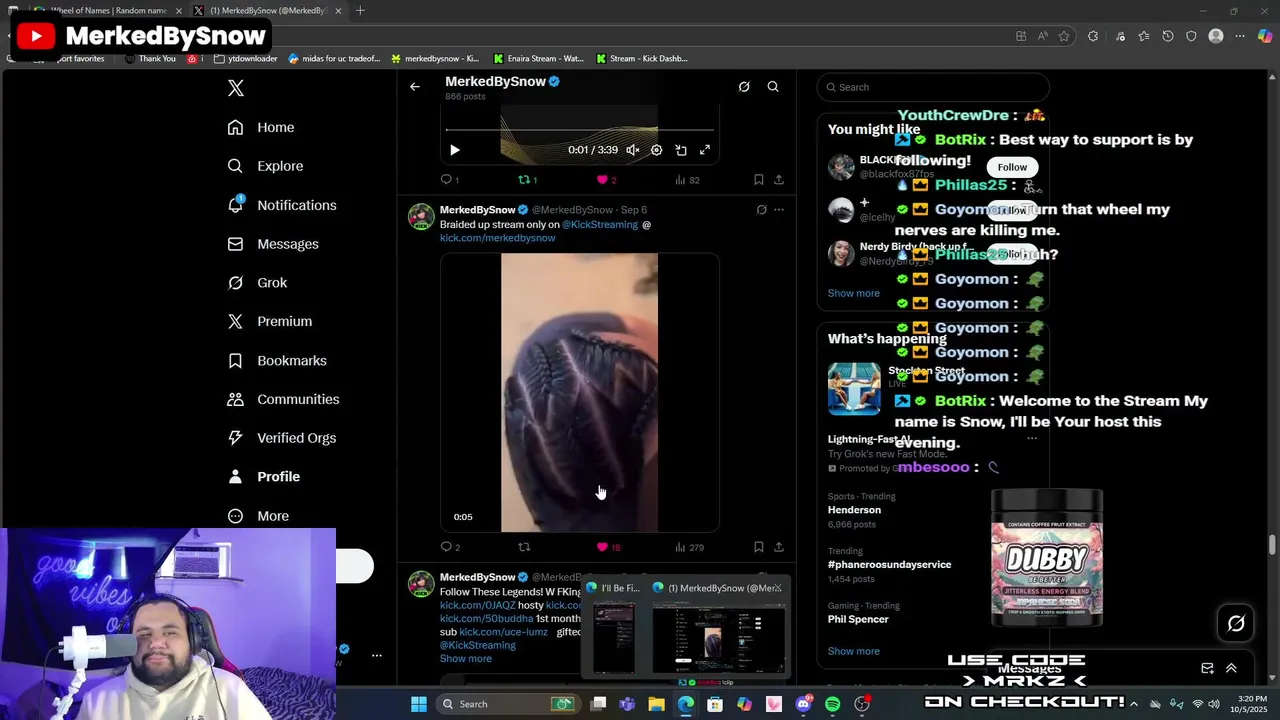Play the 3:39 video
Screen dimensions: 1280x720
point(454,150)
